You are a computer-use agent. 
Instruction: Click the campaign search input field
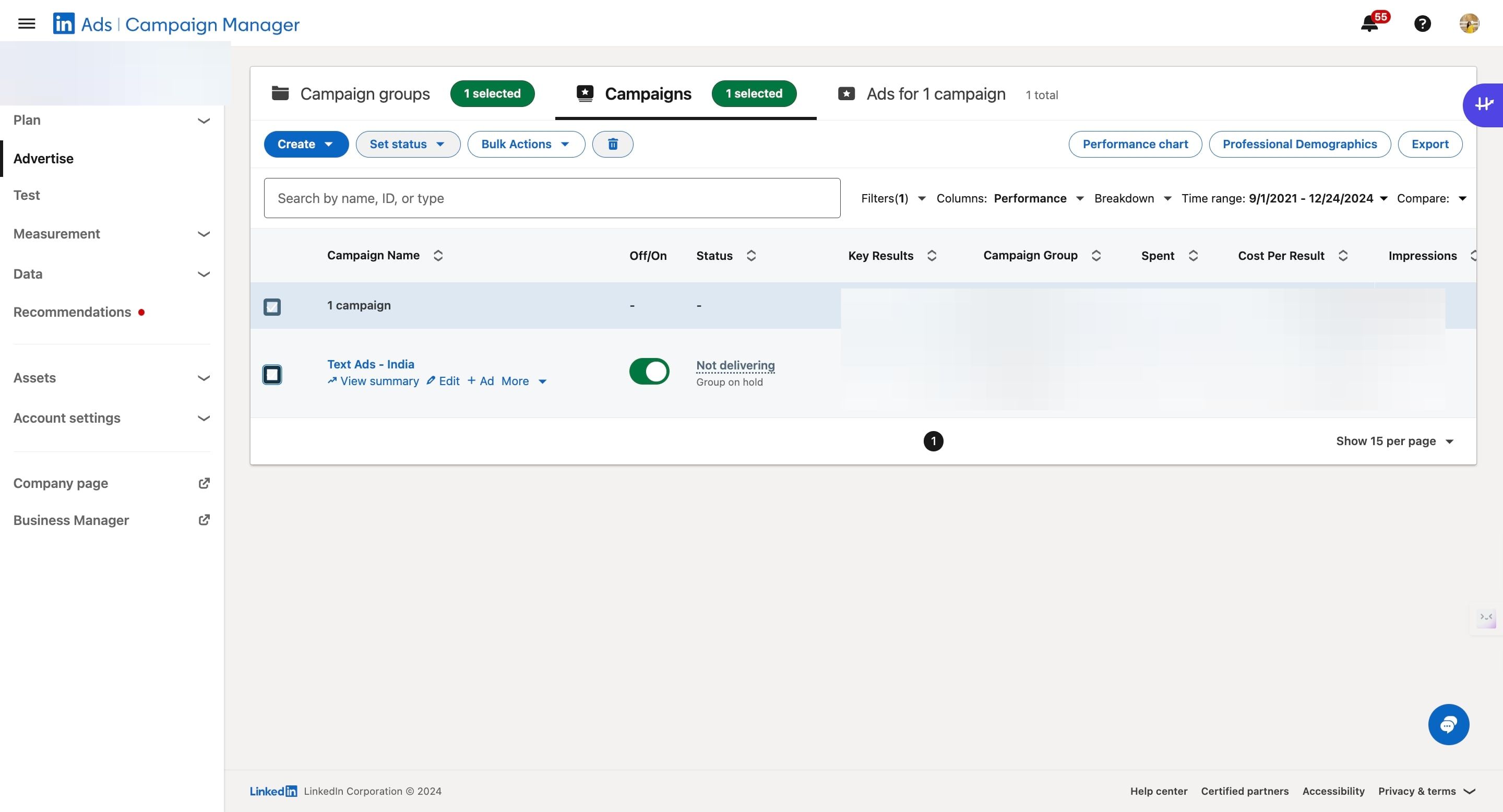(552, 198)
